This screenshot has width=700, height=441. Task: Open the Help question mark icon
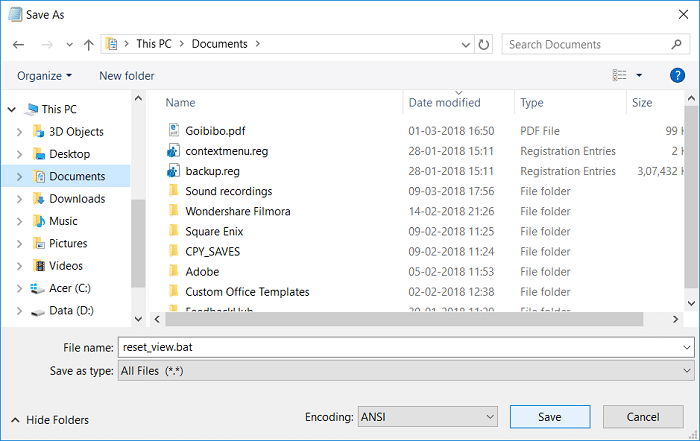[x=677, y=75]
